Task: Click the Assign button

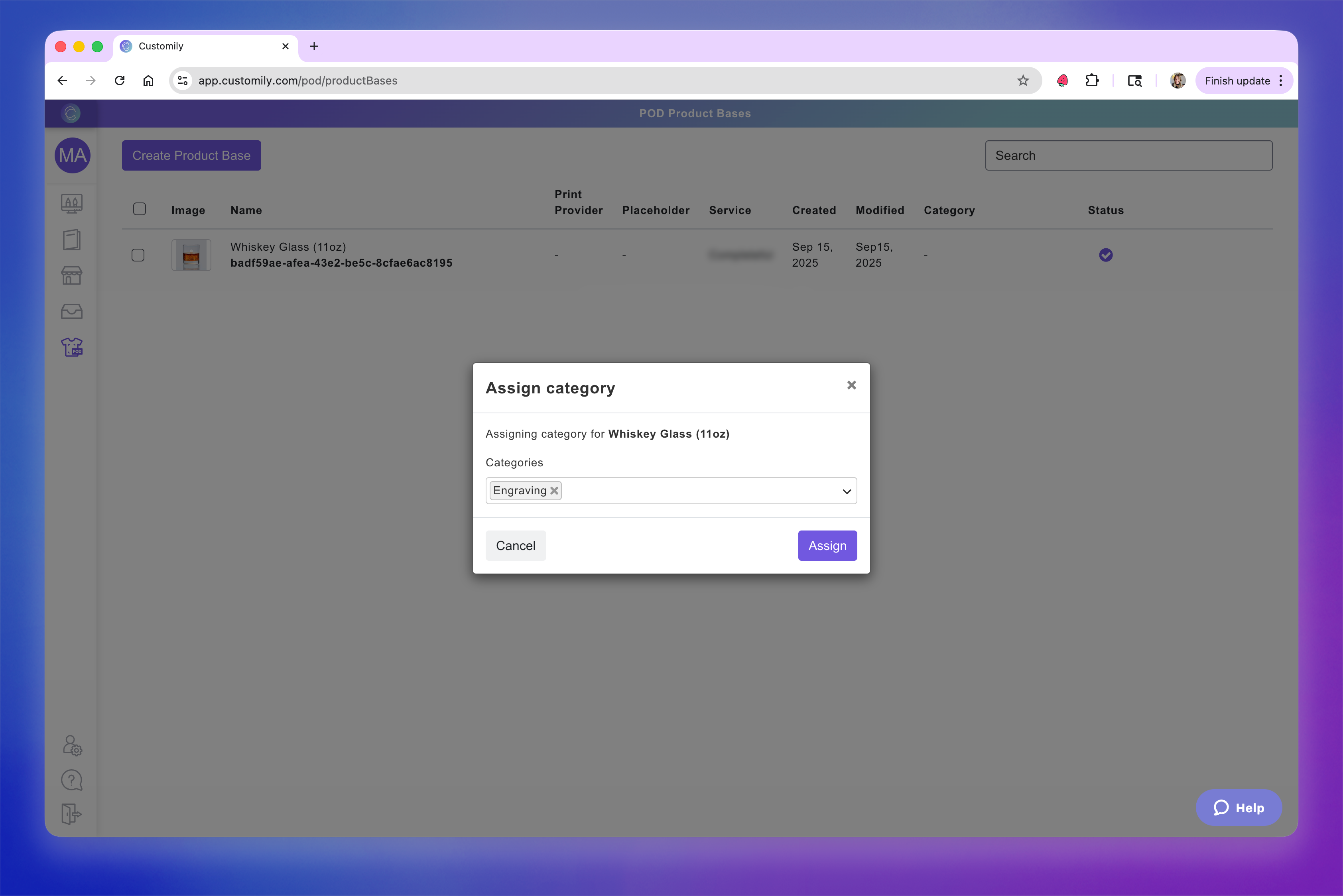Action: click(827, 546)
